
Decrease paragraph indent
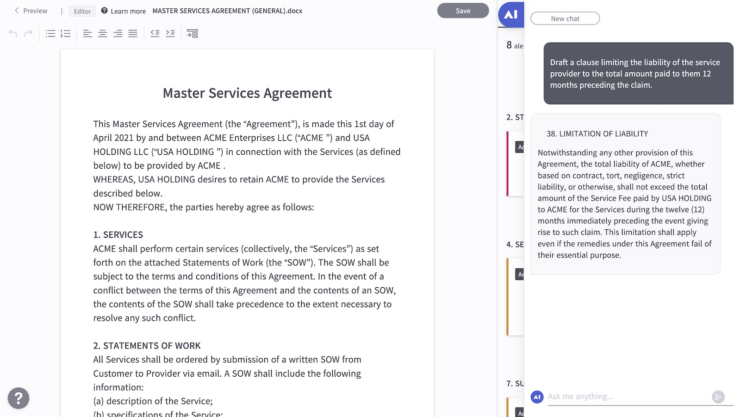[155, 34]
